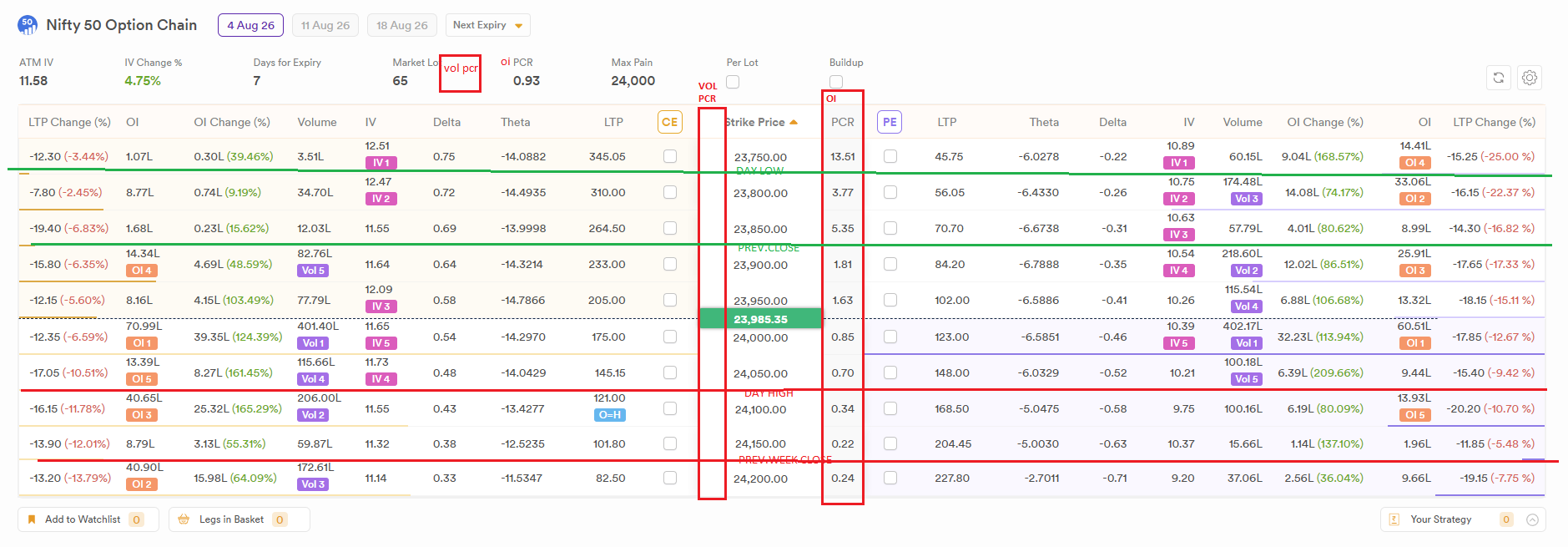Tick the put checkbox for 24,000 strike
1568x547 pixels.
coord(890,337)
